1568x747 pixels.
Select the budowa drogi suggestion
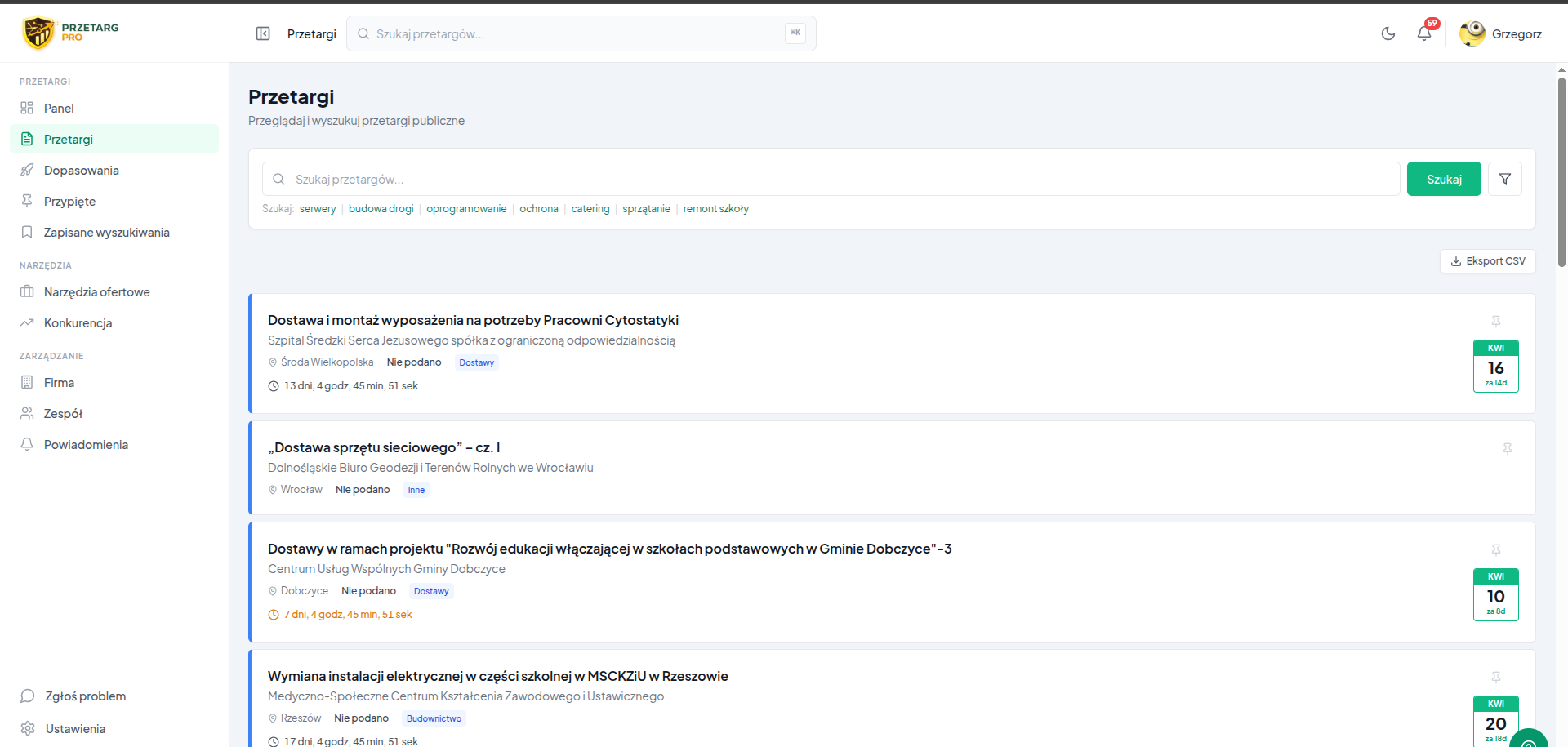(x=381, y=209)
